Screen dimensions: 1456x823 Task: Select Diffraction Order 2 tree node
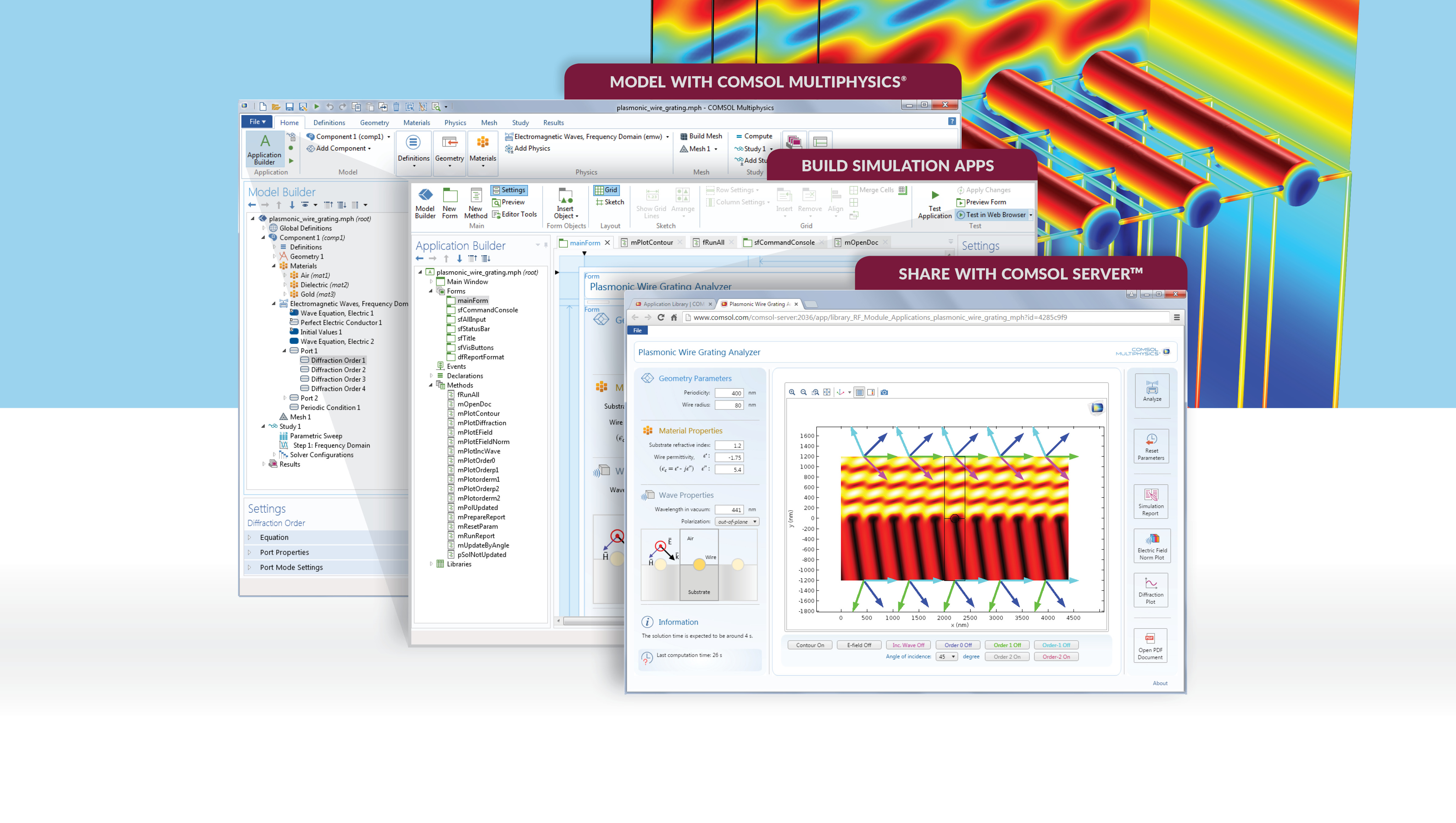[338, 370]
